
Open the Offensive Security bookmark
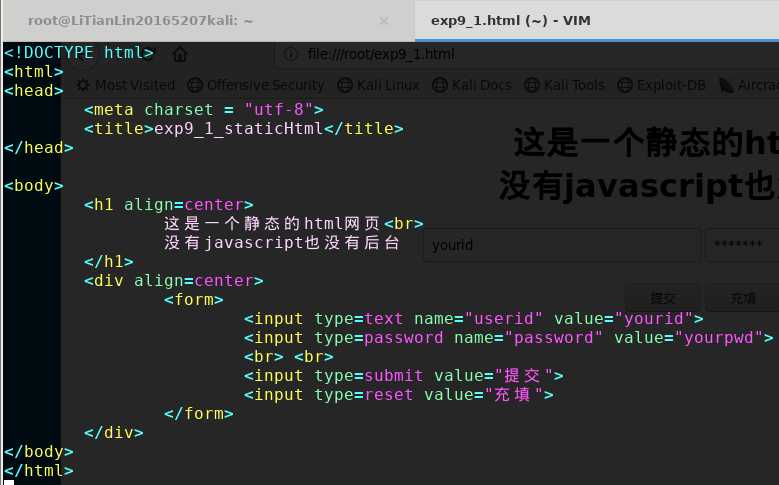point(256,85)
